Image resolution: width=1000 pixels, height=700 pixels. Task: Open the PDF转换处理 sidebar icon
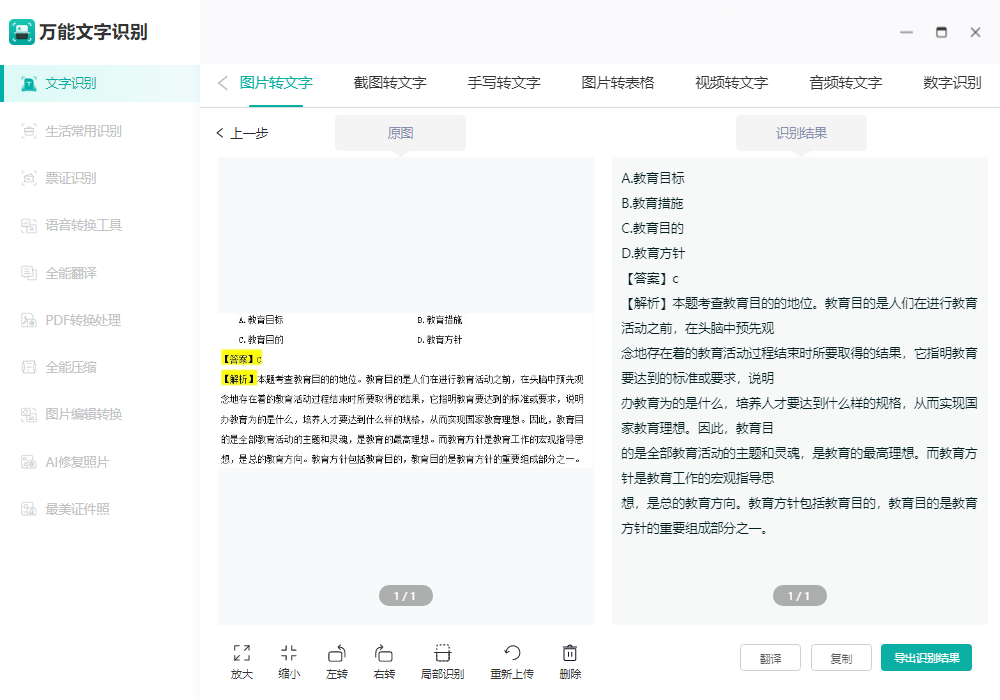(x=29, y=320)
